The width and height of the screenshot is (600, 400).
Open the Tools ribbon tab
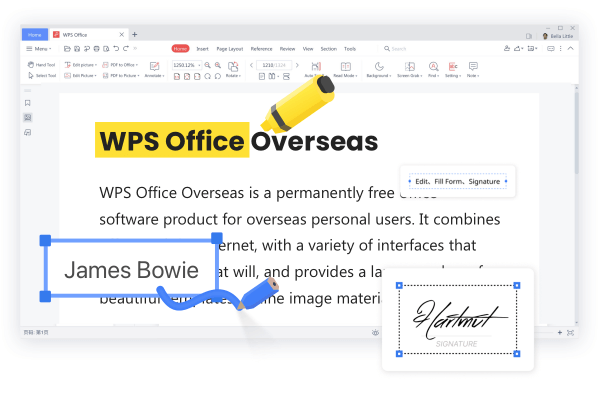(x=350, y=49)
